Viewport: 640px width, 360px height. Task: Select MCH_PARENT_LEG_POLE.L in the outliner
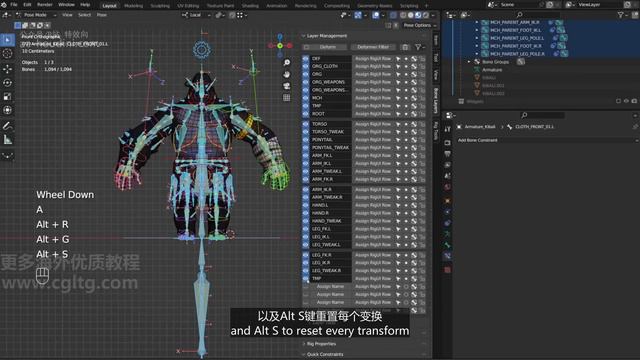[x=517, y=38]
